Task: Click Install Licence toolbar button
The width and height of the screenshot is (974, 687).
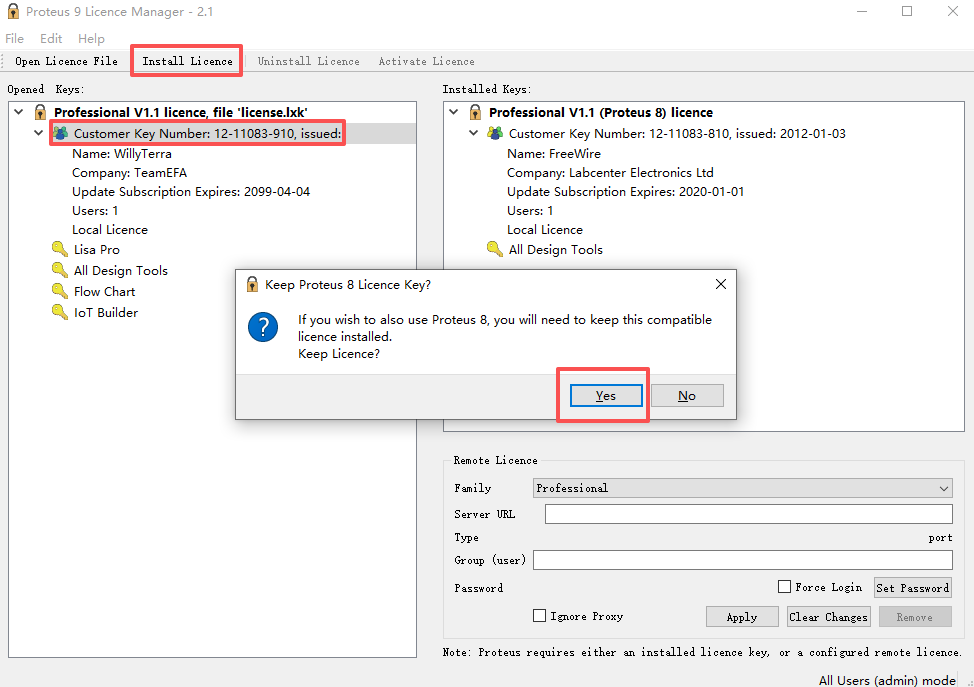Action: point(187,61)
